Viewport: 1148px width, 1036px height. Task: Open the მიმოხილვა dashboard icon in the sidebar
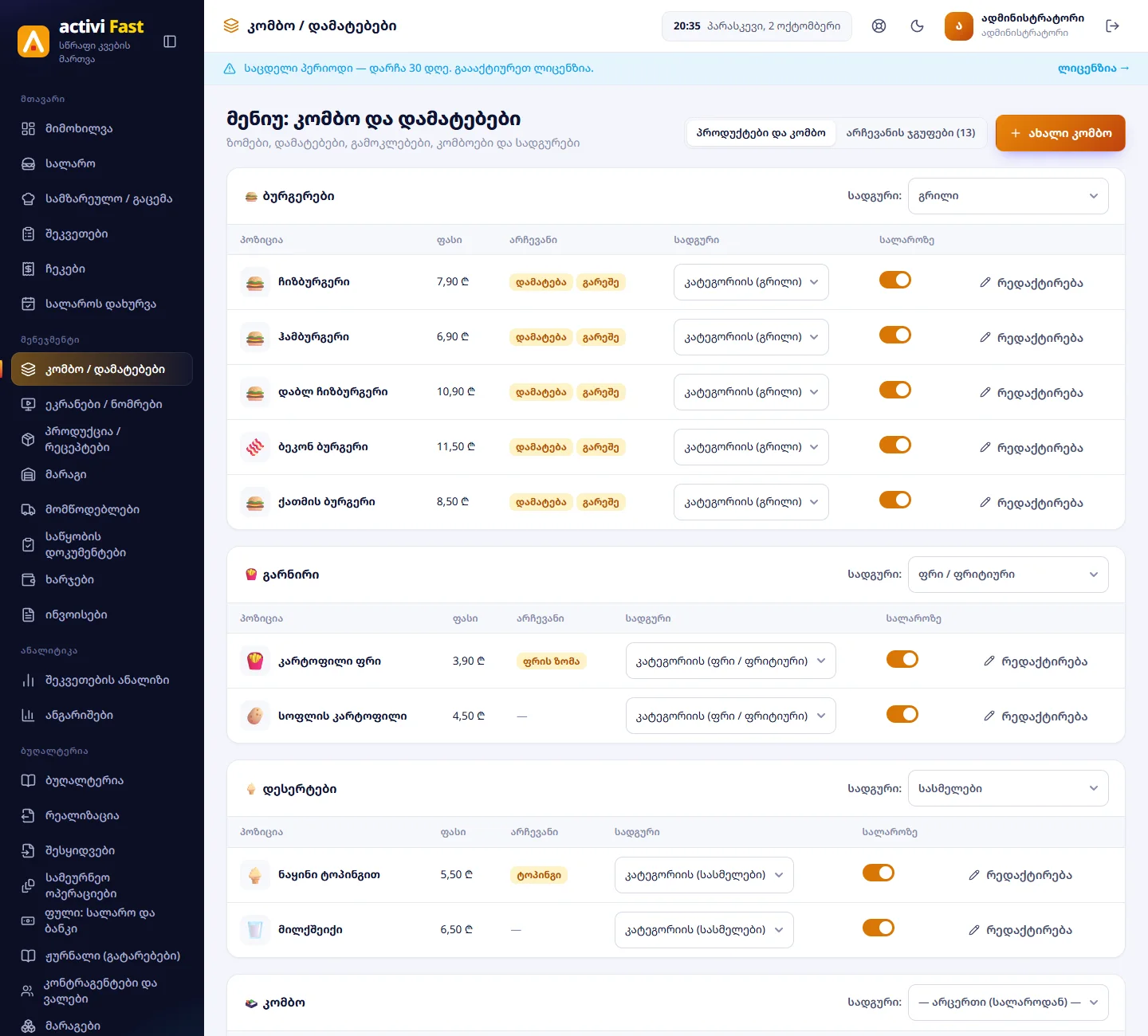[28, 129]
